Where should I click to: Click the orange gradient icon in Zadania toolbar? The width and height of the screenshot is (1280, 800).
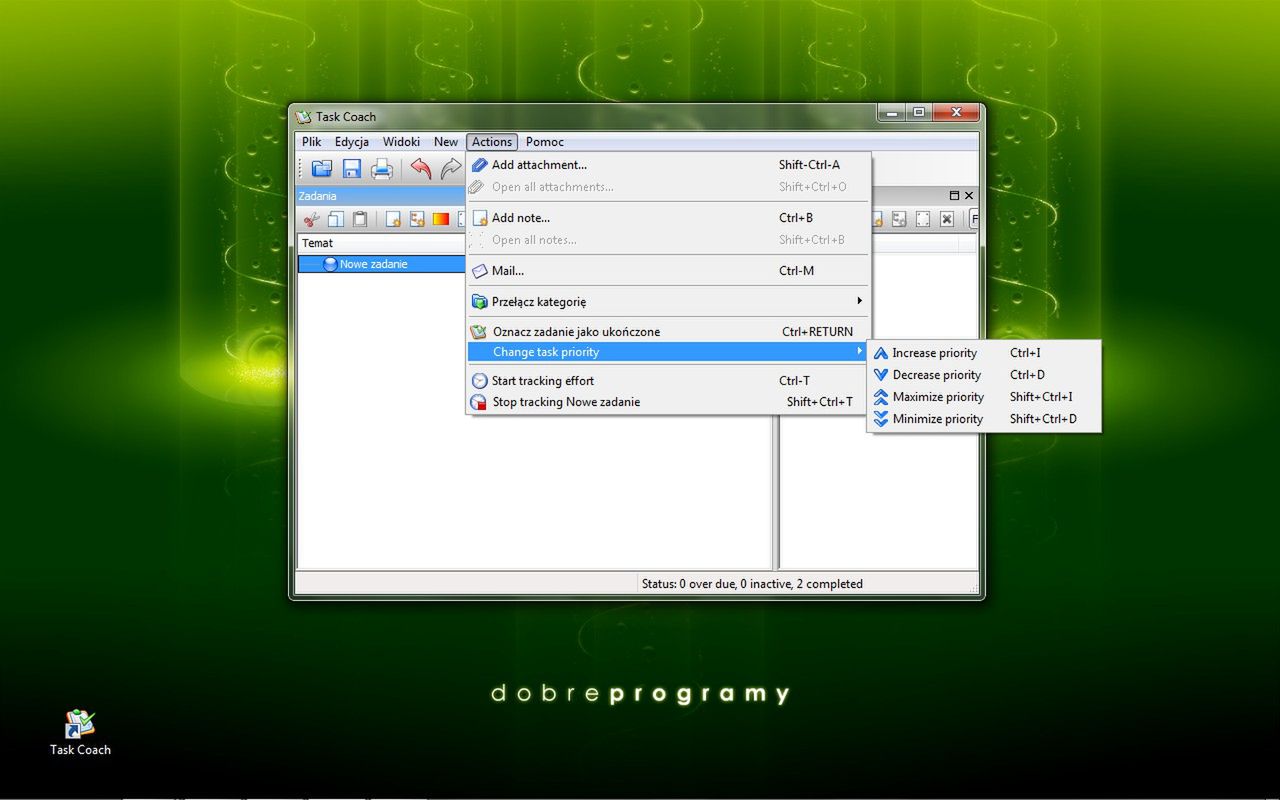pyautogui.click(x=441, y=219)
